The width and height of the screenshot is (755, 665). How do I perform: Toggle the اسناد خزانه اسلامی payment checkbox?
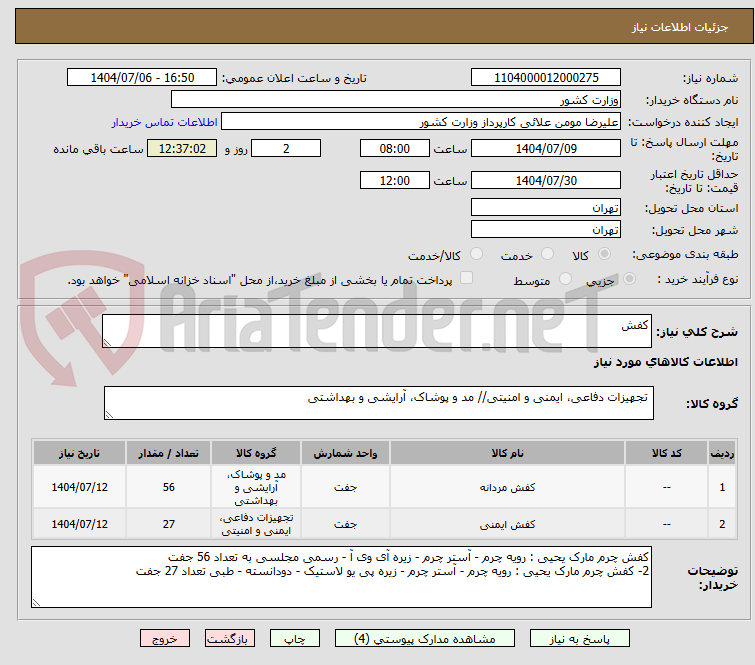[466, 278]
